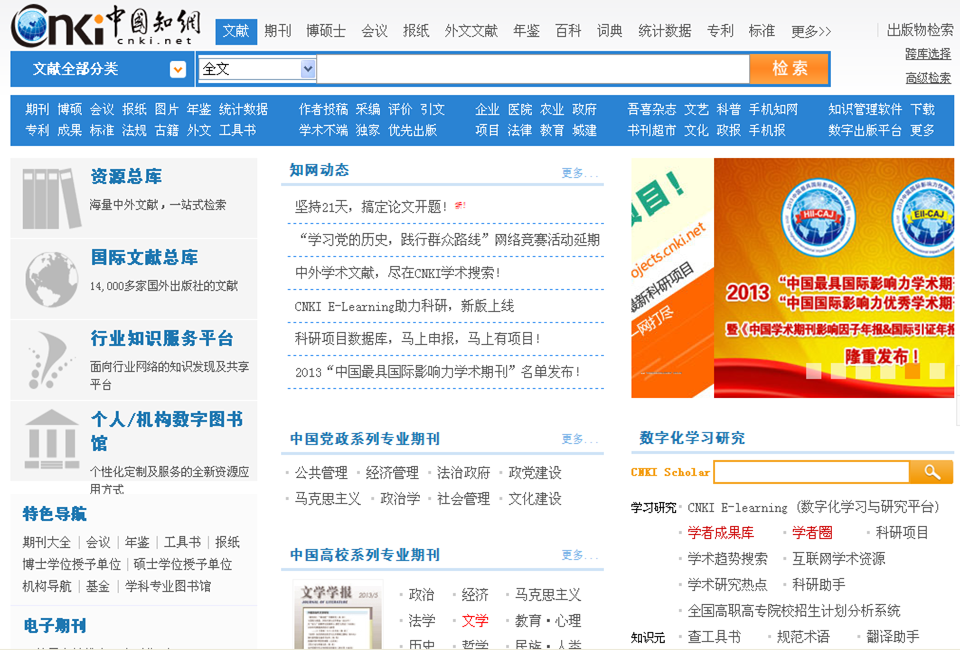Click the 文学学报 journal cover thumbnail
Viewport: 960px width, 650px height.
(338, 615)
